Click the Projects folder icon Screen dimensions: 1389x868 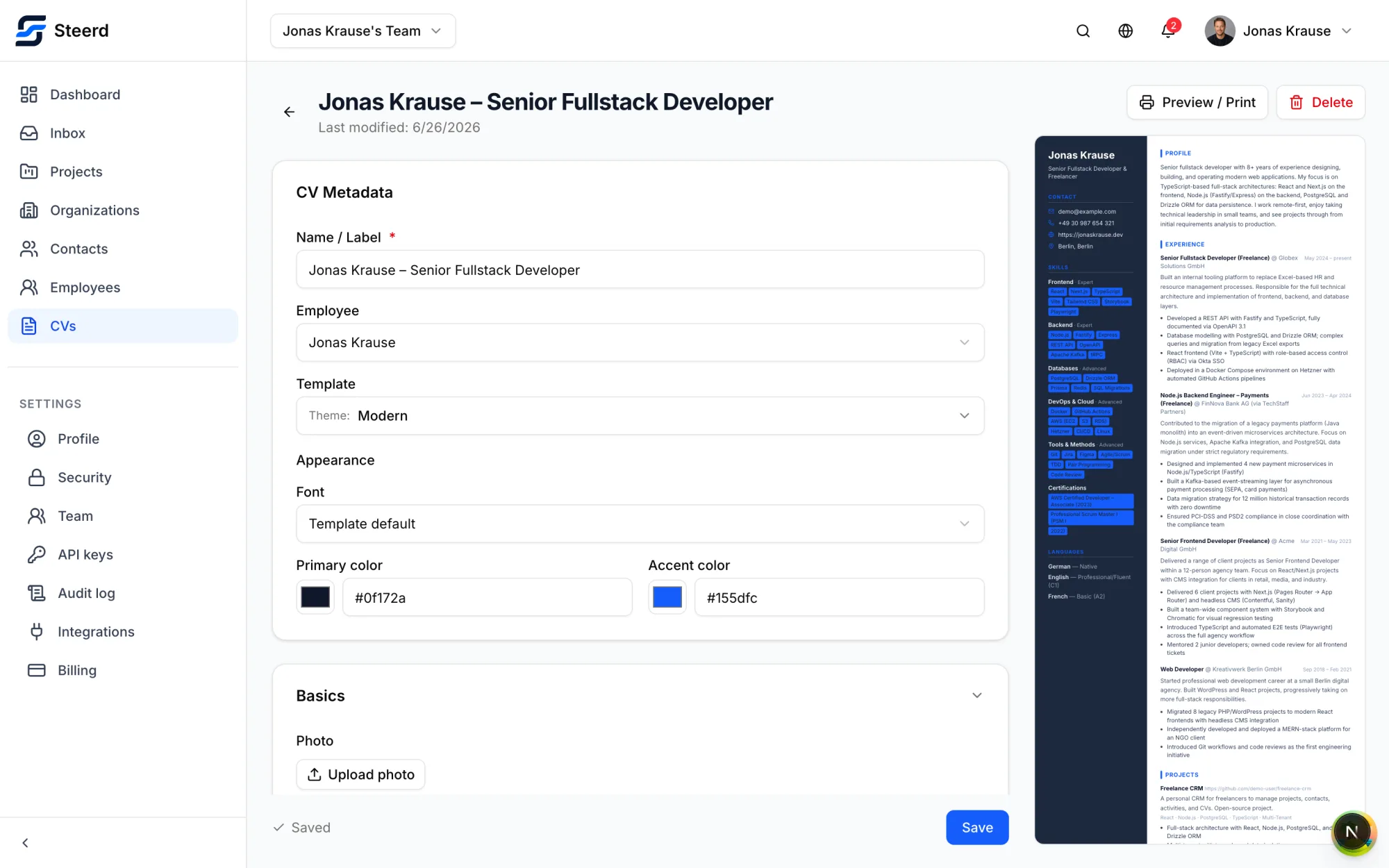coord(28,172)
